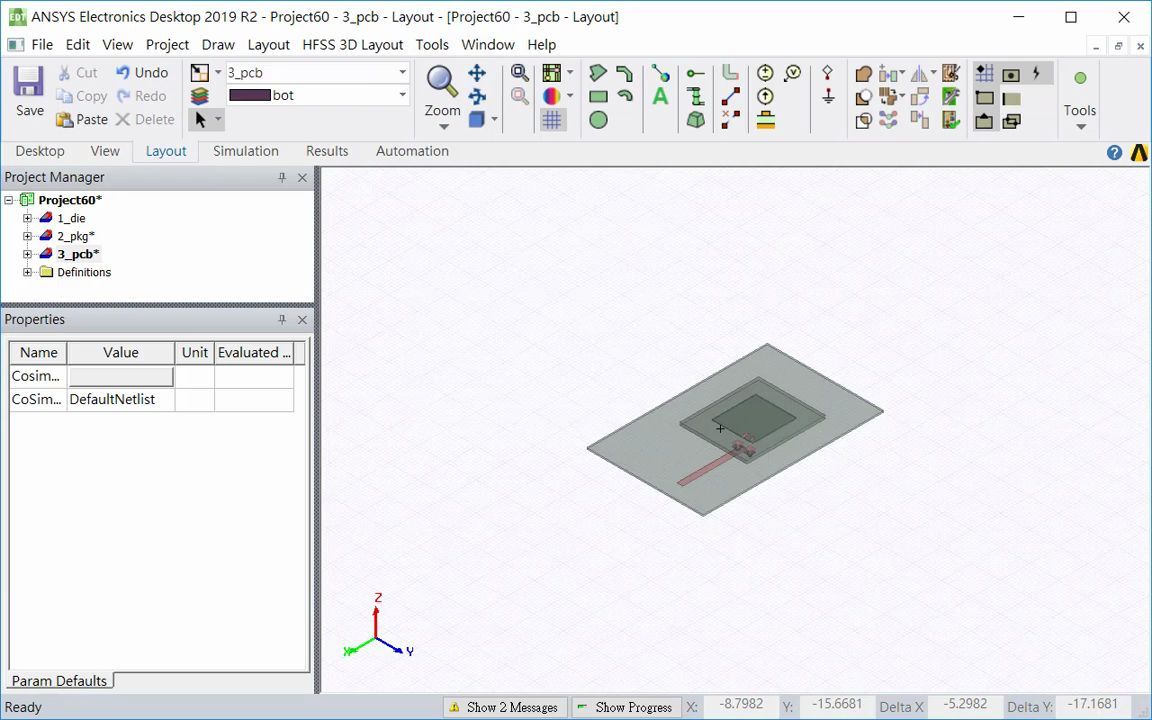1152x720 pixels.
Task: Click Redo in the toolbar
Action: (x=141, y=96)
